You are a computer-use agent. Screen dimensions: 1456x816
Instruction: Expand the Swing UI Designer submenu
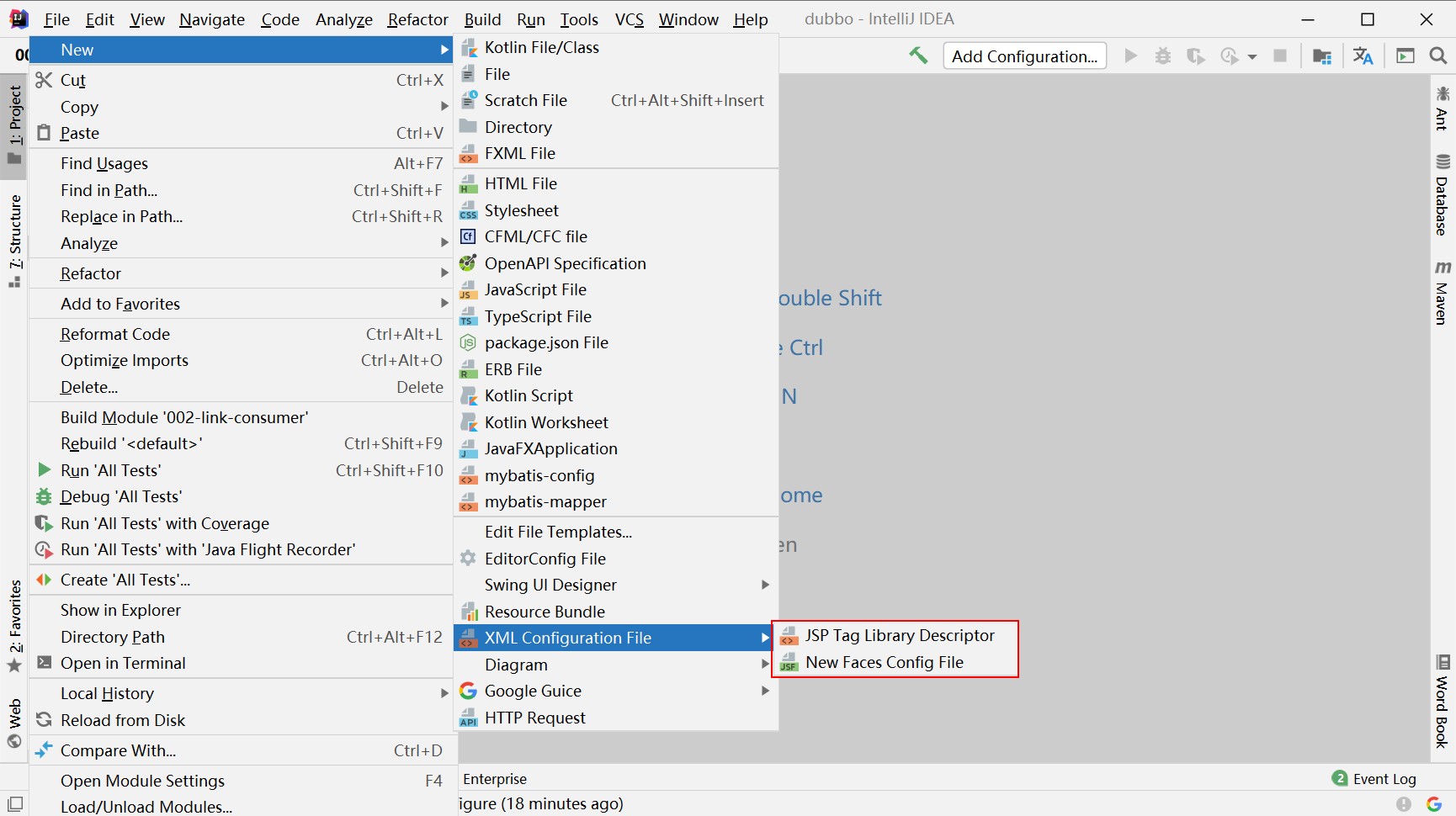tap(551, 585)
